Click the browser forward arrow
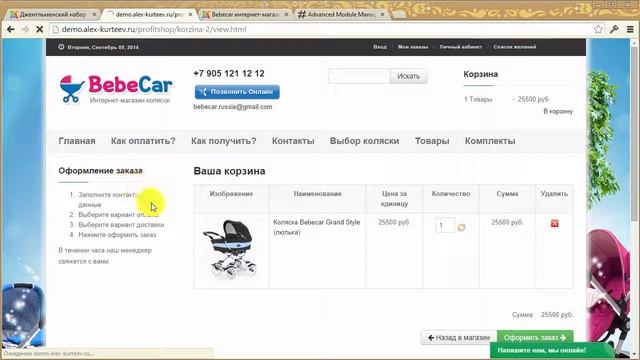 25,29
